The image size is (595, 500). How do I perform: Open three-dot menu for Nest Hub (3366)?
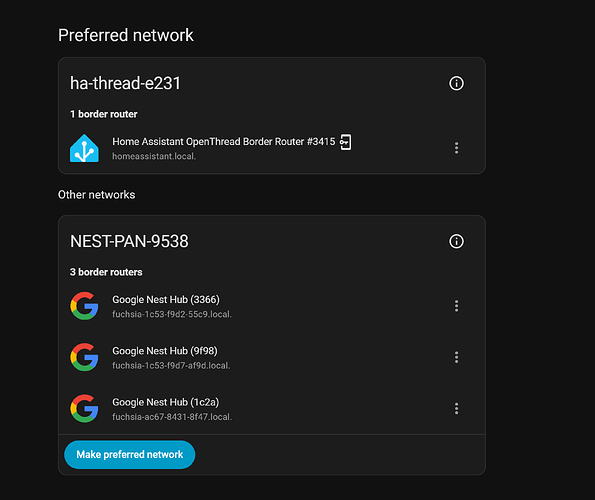[456, 306]
